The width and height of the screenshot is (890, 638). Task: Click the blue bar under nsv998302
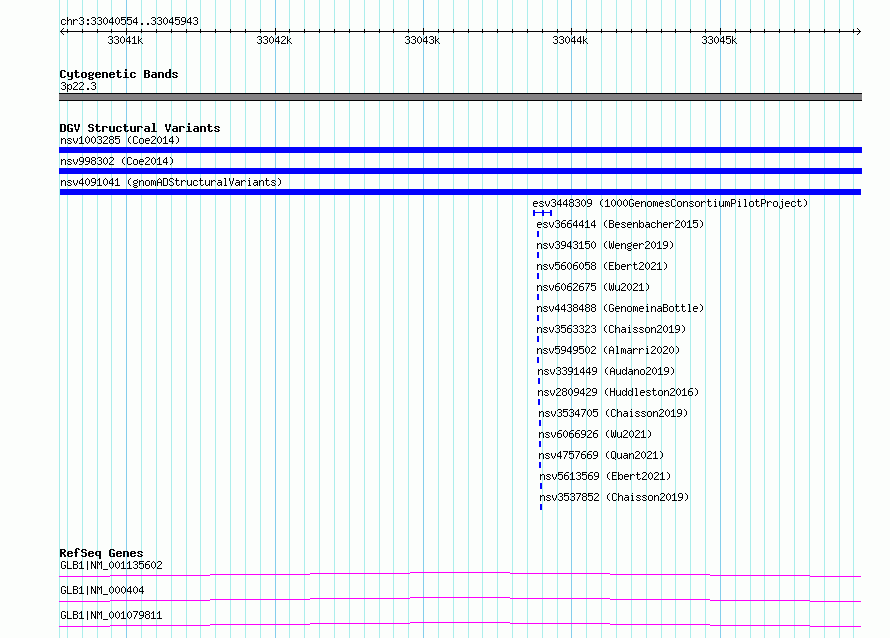(x=460, y=171)
